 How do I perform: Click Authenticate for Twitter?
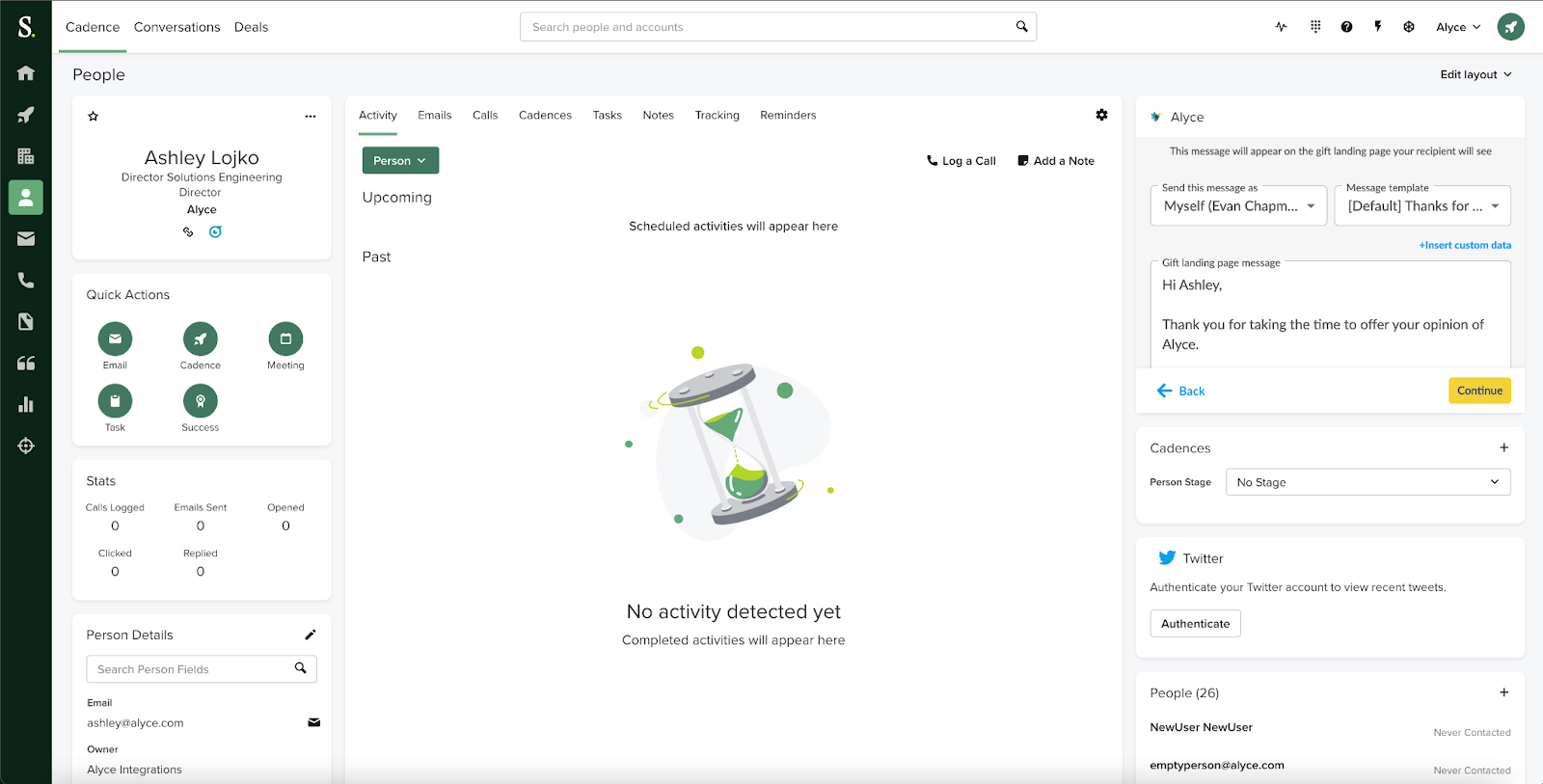click(x=1196, y=624)
